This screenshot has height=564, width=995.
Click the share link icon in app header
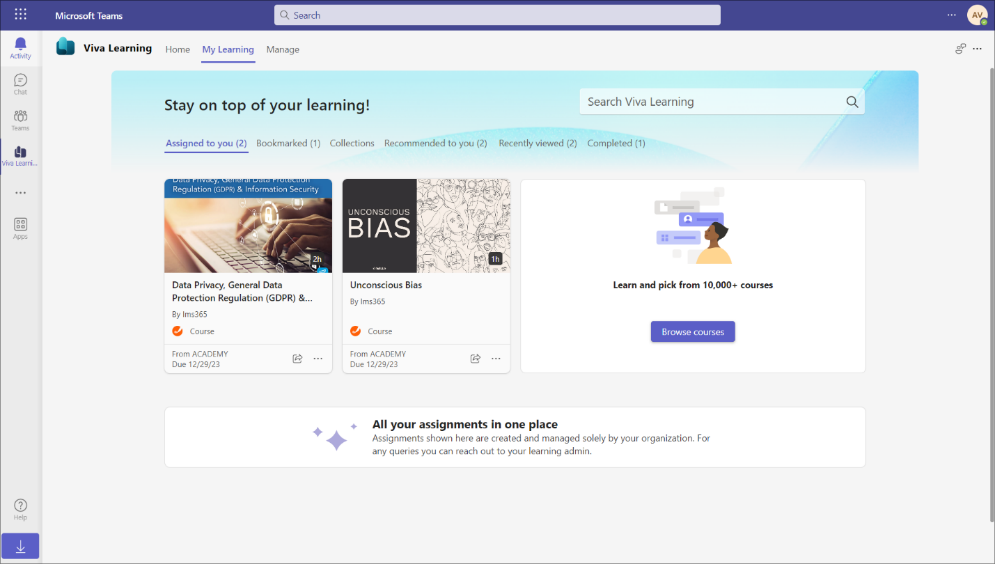[960, 48]
